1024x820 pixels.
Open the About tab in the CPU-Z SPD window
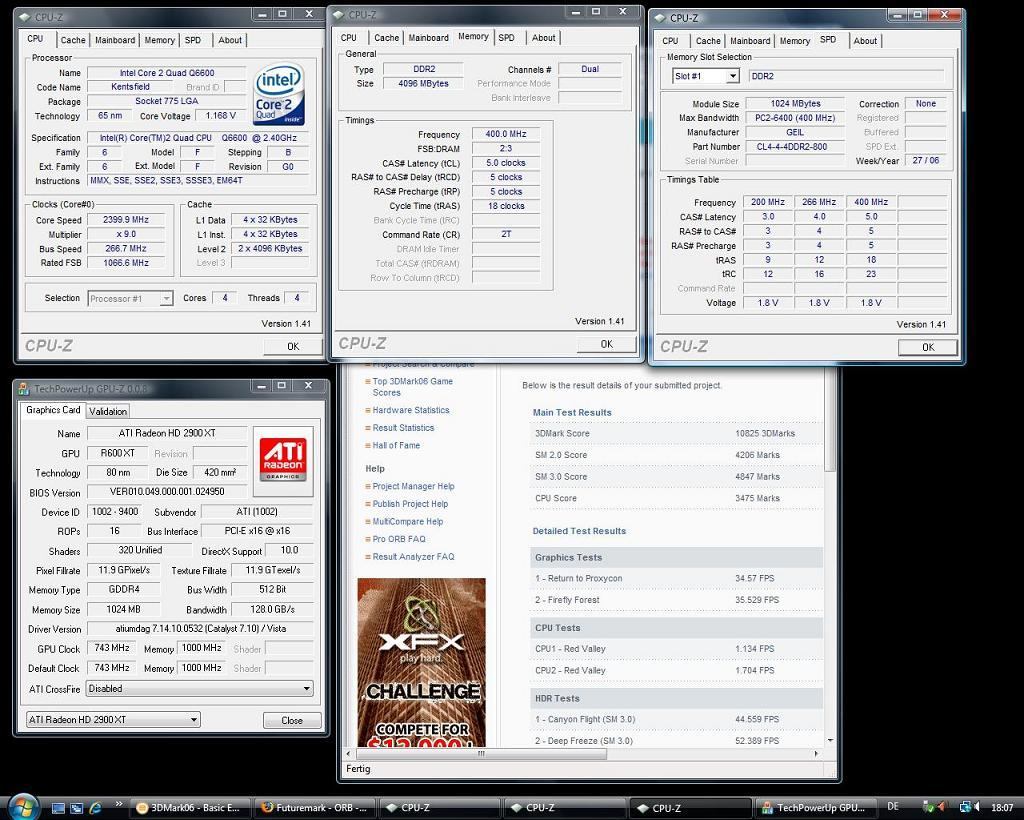[x=865, y=40]
